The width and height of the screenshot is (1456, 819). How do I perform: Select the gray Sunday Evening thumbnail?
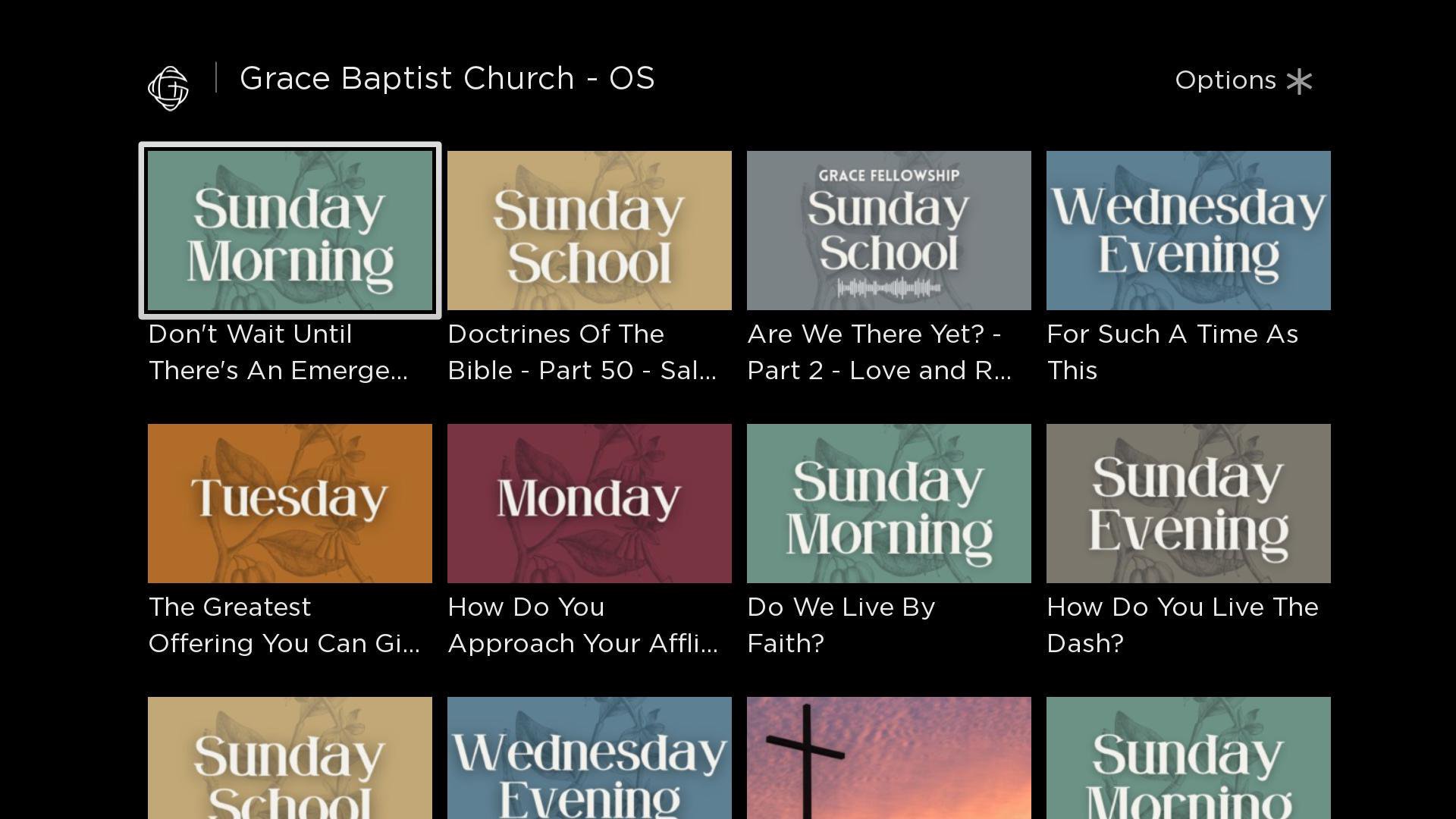coord(1188,504)
